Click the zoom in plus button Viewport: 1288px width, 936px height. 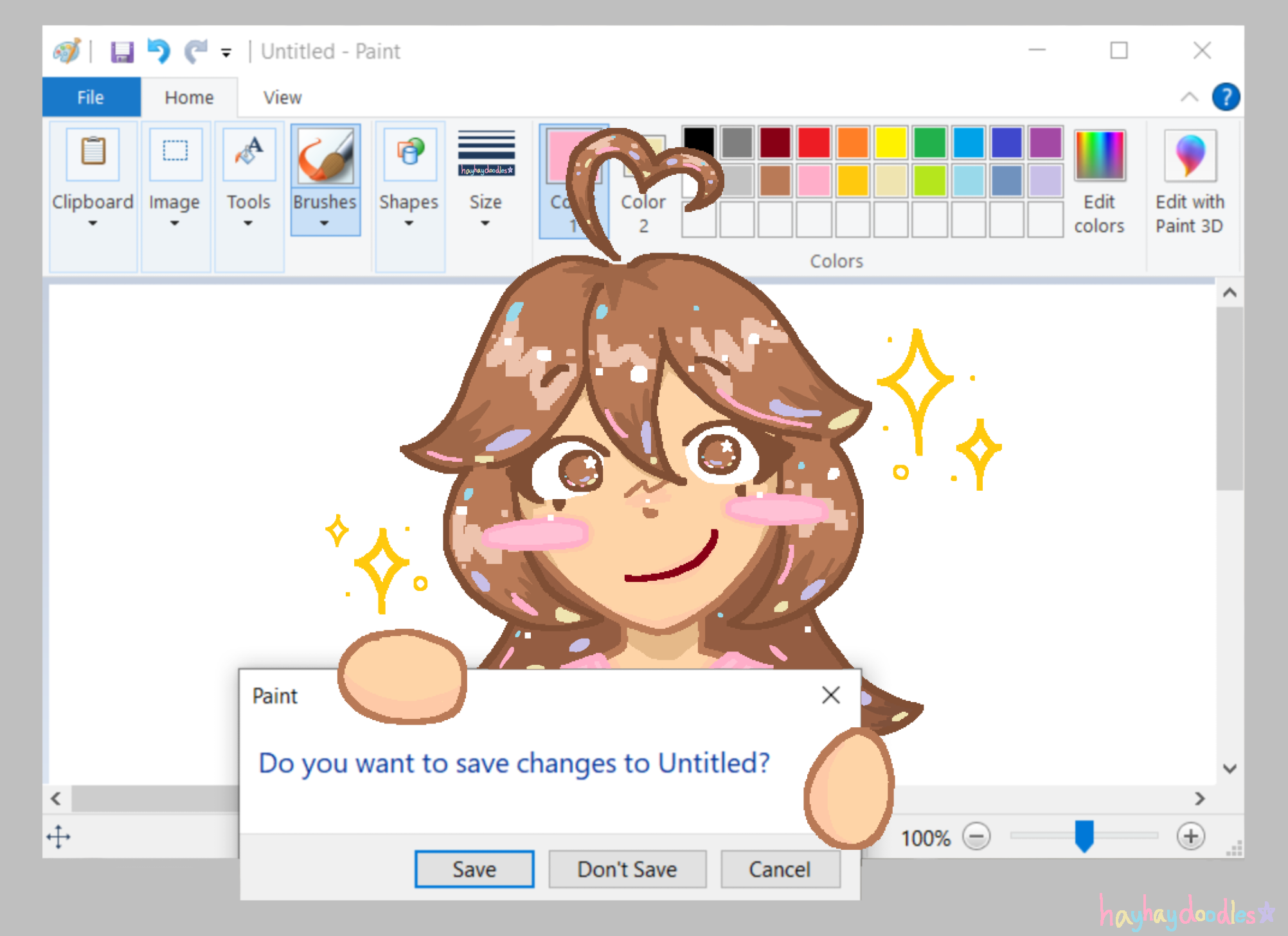1190,836
